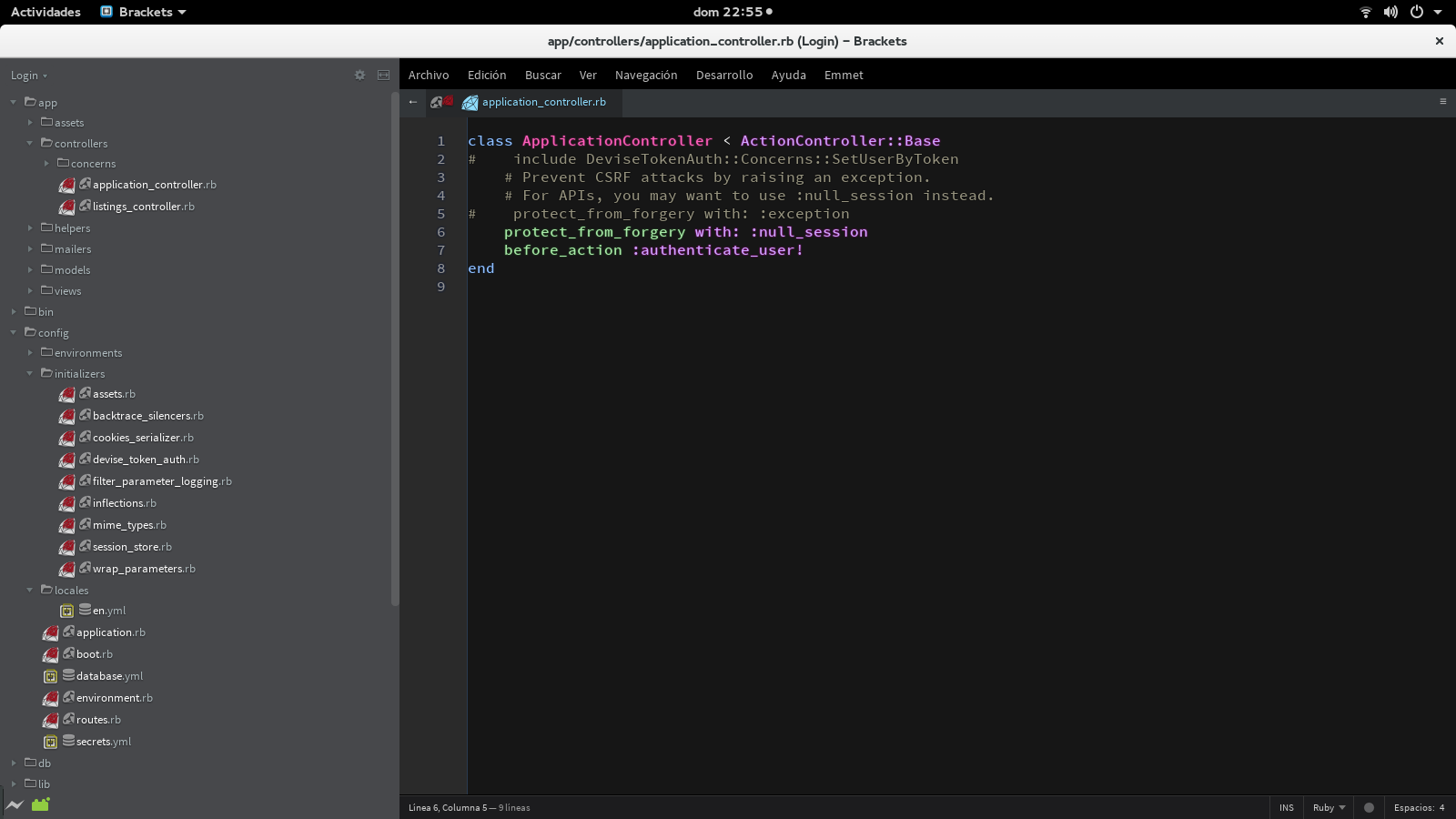Open the Ruby language dropdown in status bar

click(1327, 807)
